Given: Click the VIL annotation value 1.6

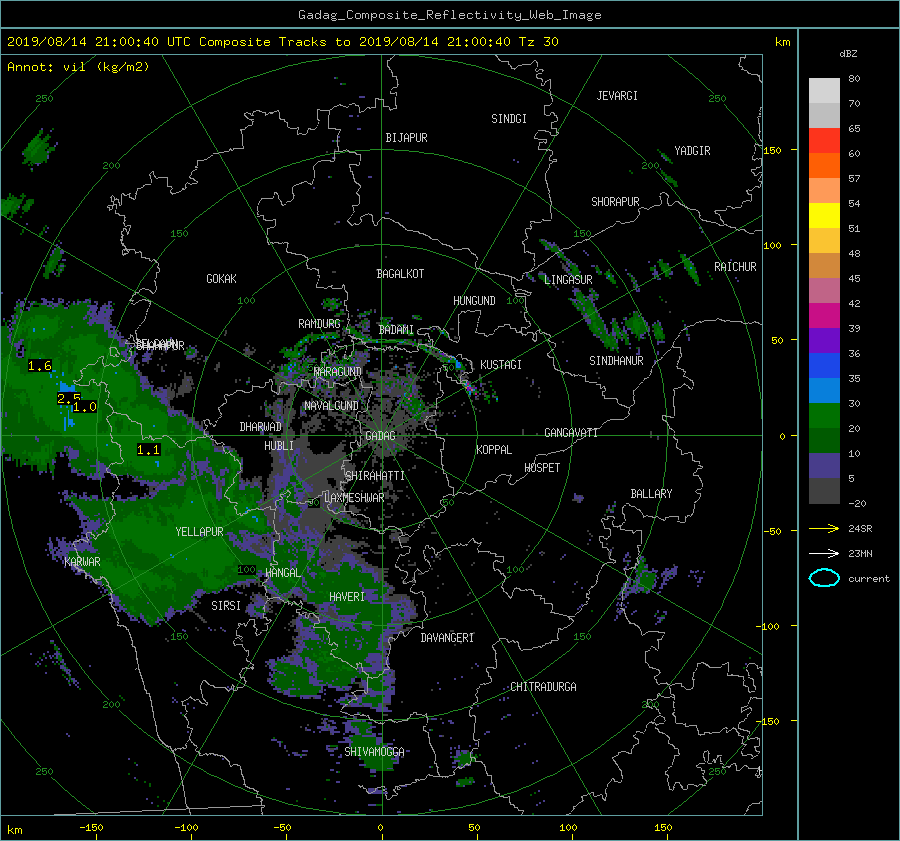Looking at the screenshot, I should (40, 366).
